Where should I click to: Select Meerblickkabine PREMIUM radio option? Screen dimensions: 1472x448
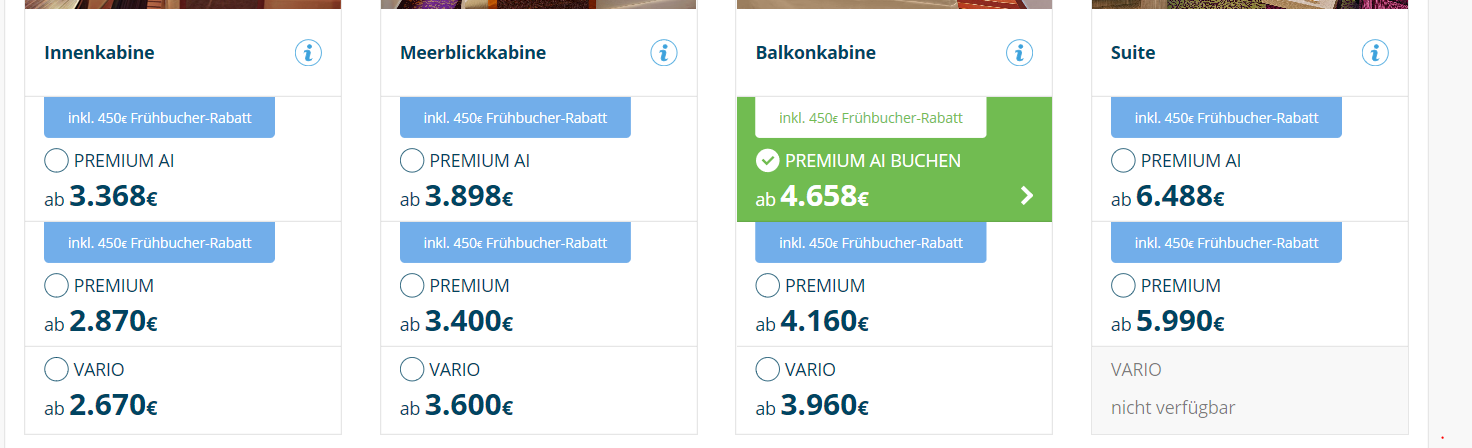412,286
